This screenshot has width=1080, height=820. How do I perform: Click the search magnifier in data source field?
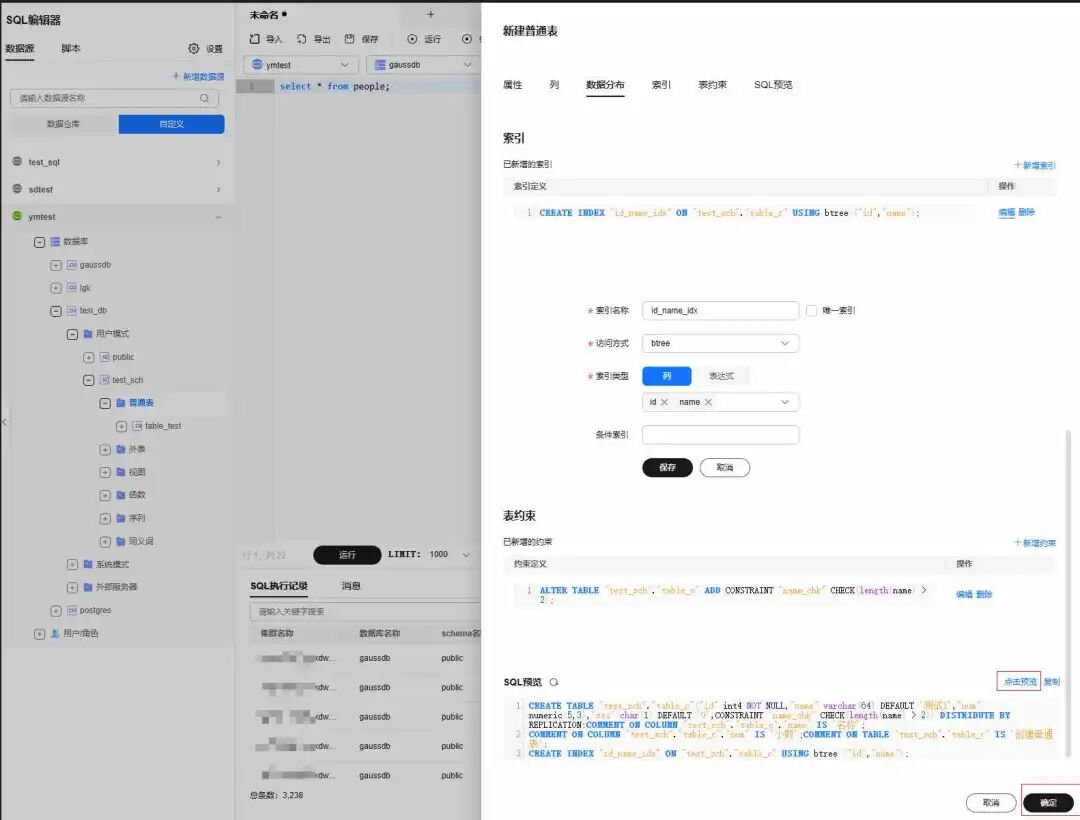pyautogui.click(x=205, y=98)
